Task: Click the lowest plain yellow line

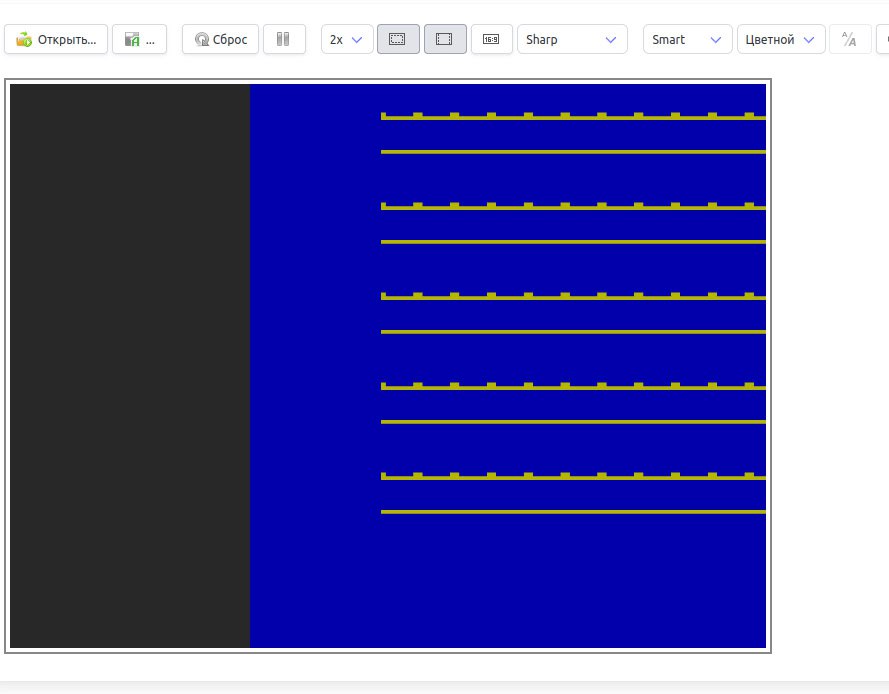Action: coord(573,512)
